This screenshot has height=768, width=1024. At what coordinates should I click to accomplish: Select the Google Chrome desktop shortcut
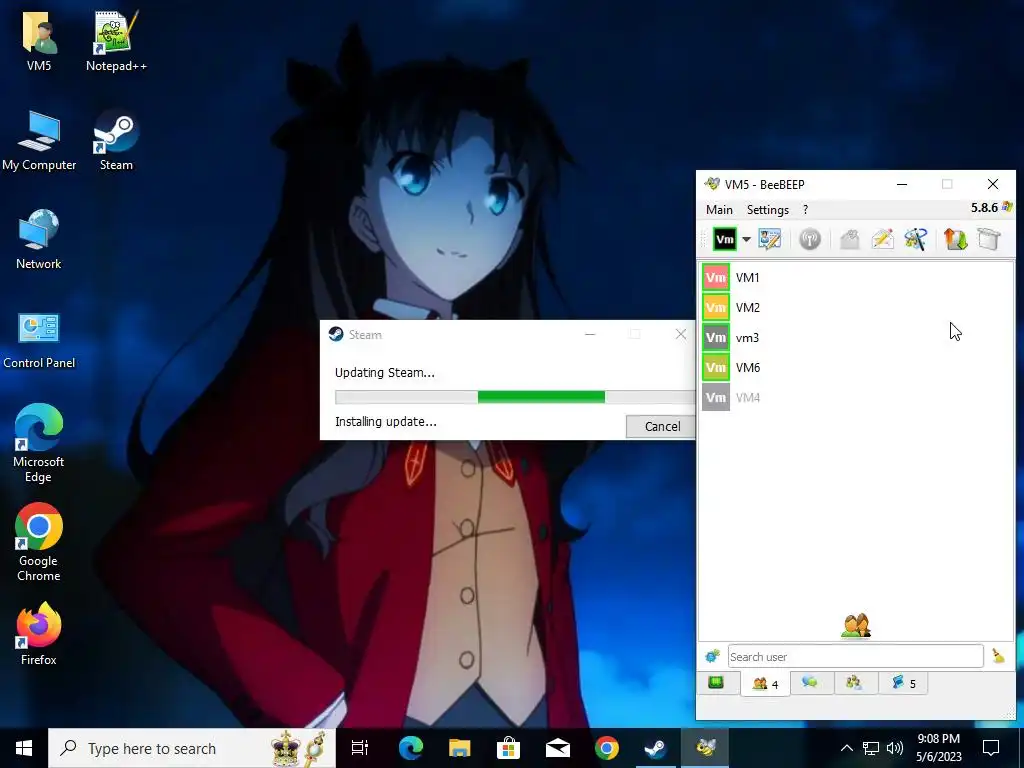coord(39,542)
